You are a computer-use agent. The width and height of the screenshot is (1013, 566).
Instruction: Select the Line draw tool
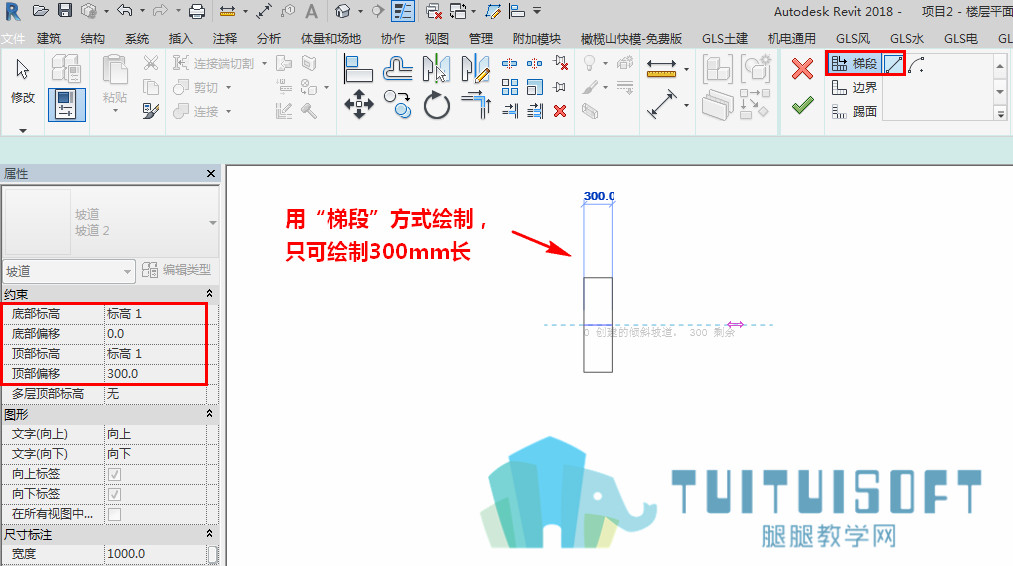coord(893,64)
